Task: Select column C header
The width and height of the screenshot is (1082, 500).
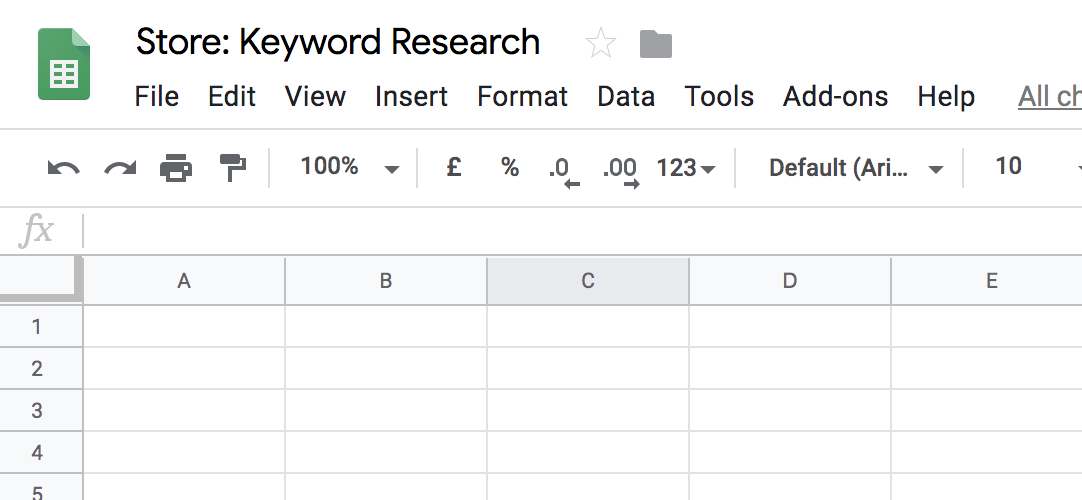Action: [x=588, y=281]
